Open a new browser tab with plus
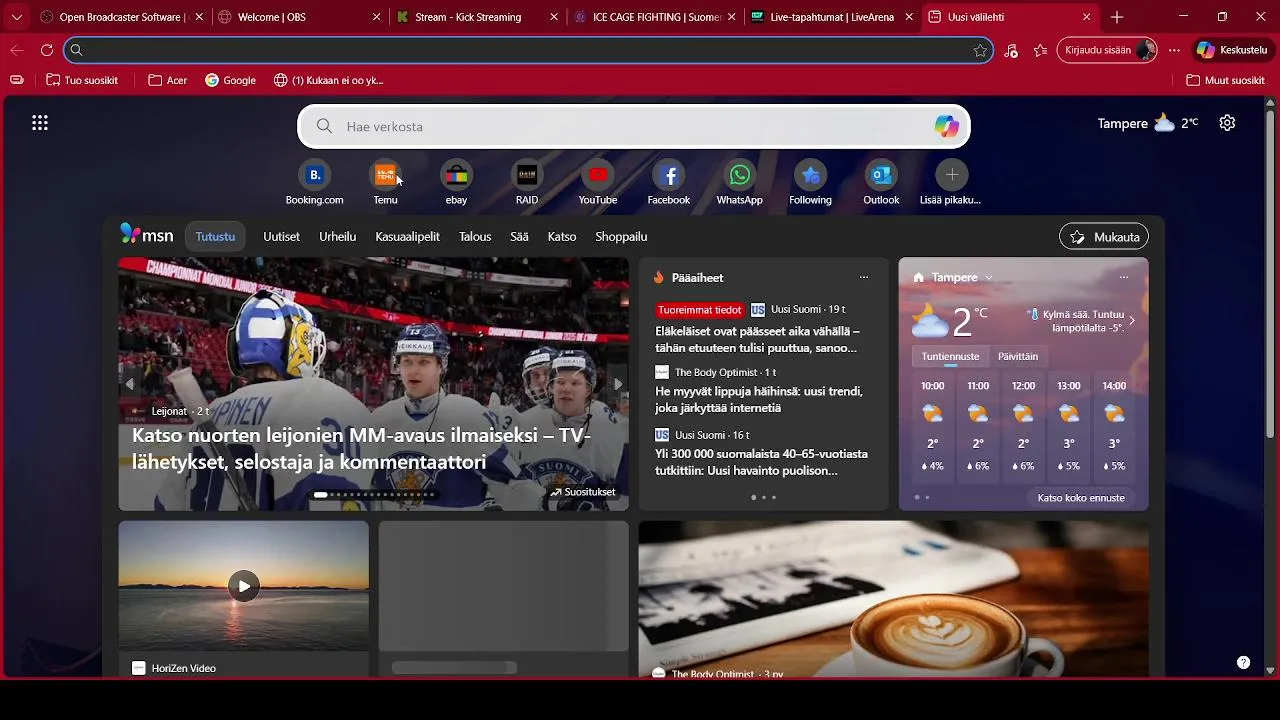Screen dimensions: 1280x720 (x=1117, y=17)
